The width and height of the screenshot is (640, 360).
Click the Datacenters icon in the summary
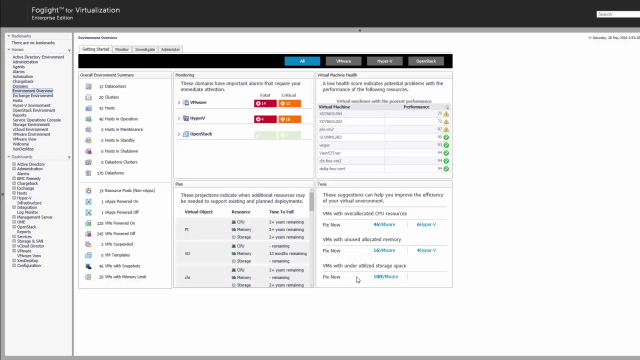click(x=89, y=87)
